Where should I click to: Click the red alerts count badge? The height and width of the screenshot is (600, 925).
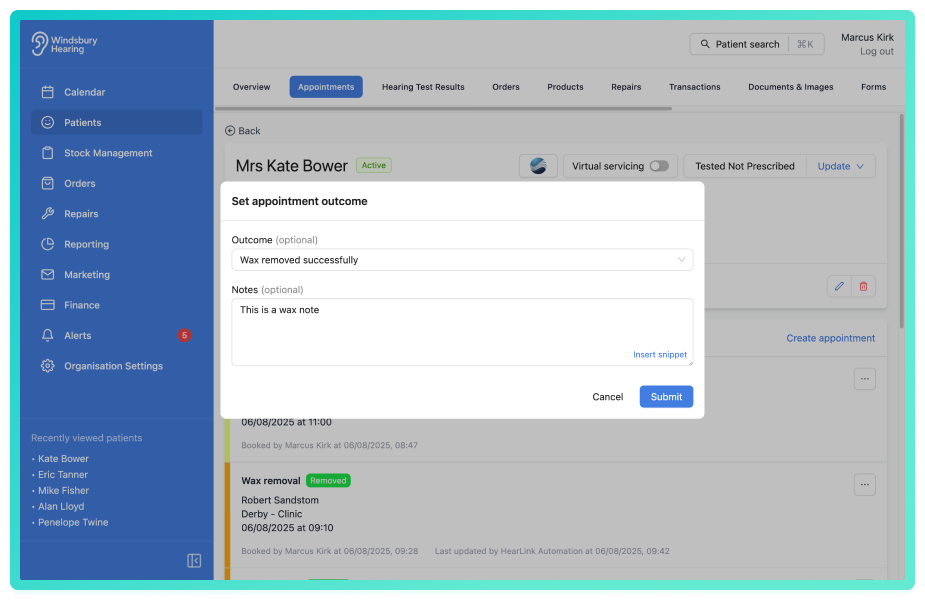[184, 335]
